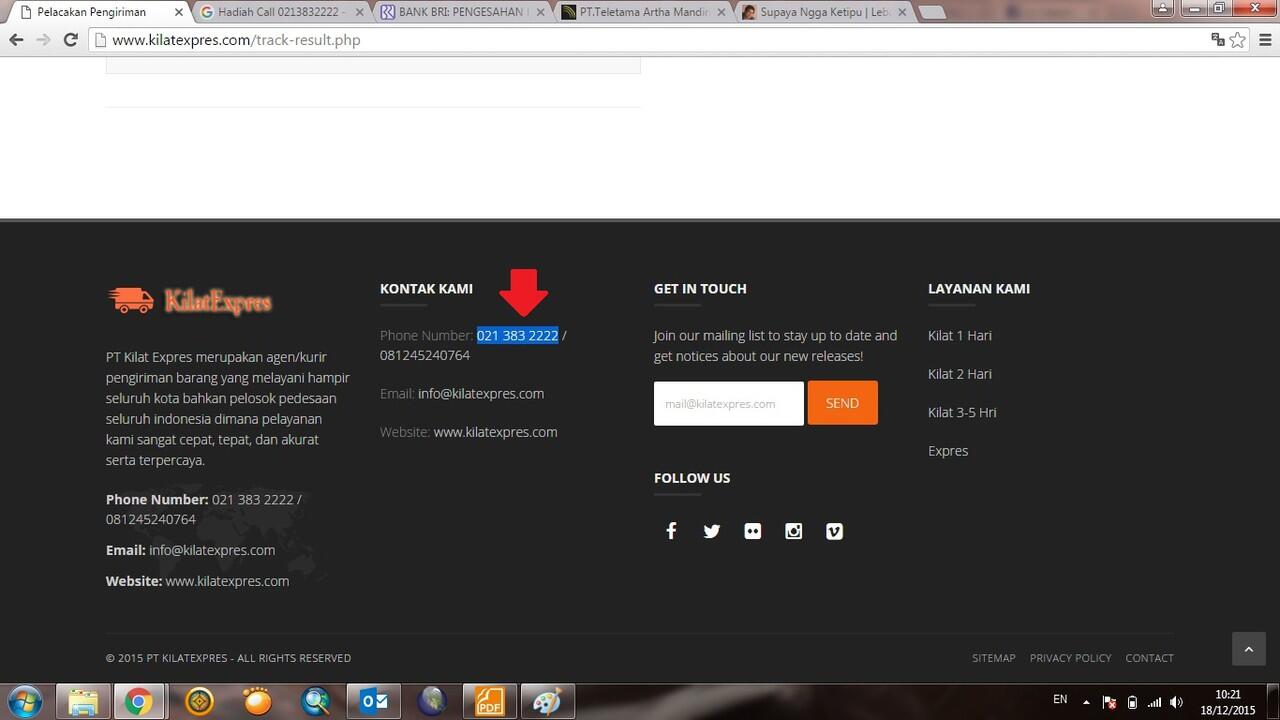Reload the page with refresh icon
This screenshot has width=1280, height=720.
(70, 40)
